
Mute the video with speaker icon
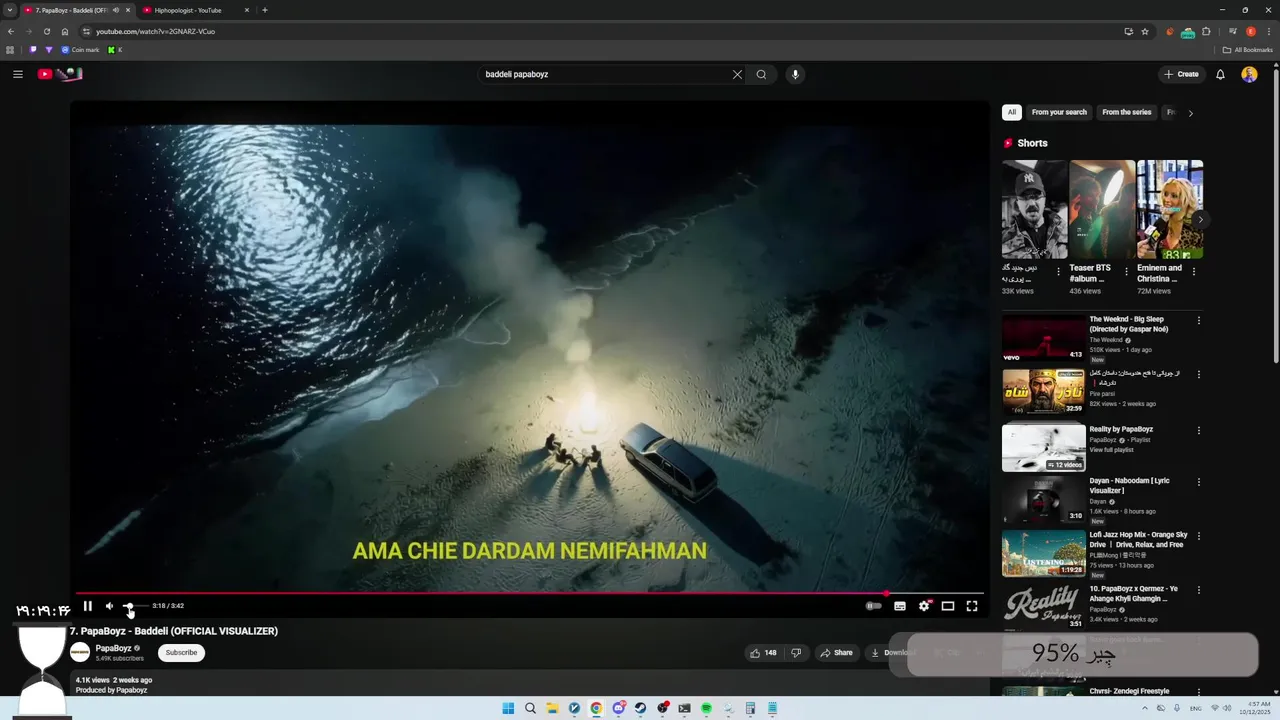coord(109,606)
